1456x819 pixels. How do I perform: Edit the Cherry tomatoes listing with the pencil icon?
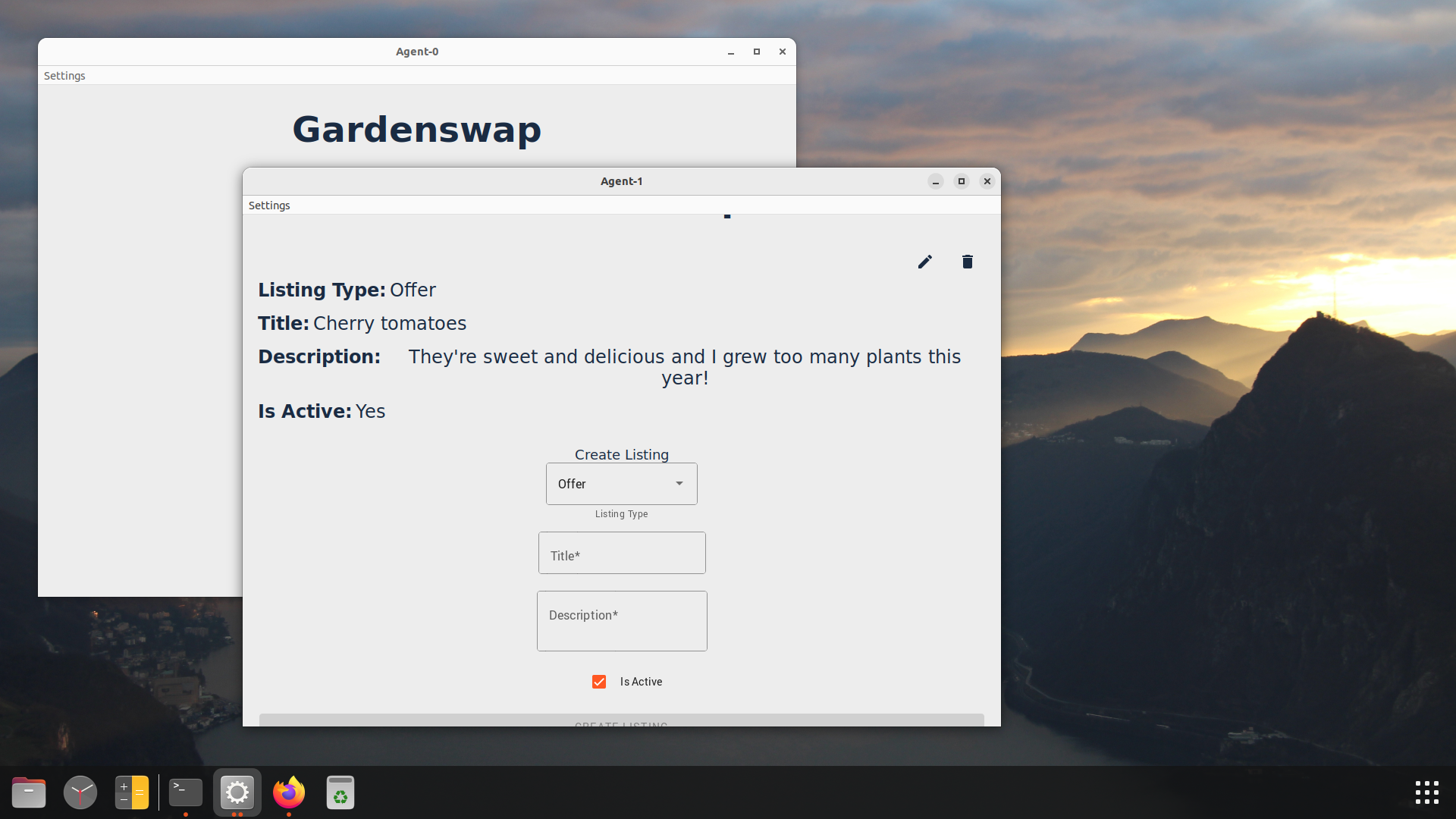924,261
